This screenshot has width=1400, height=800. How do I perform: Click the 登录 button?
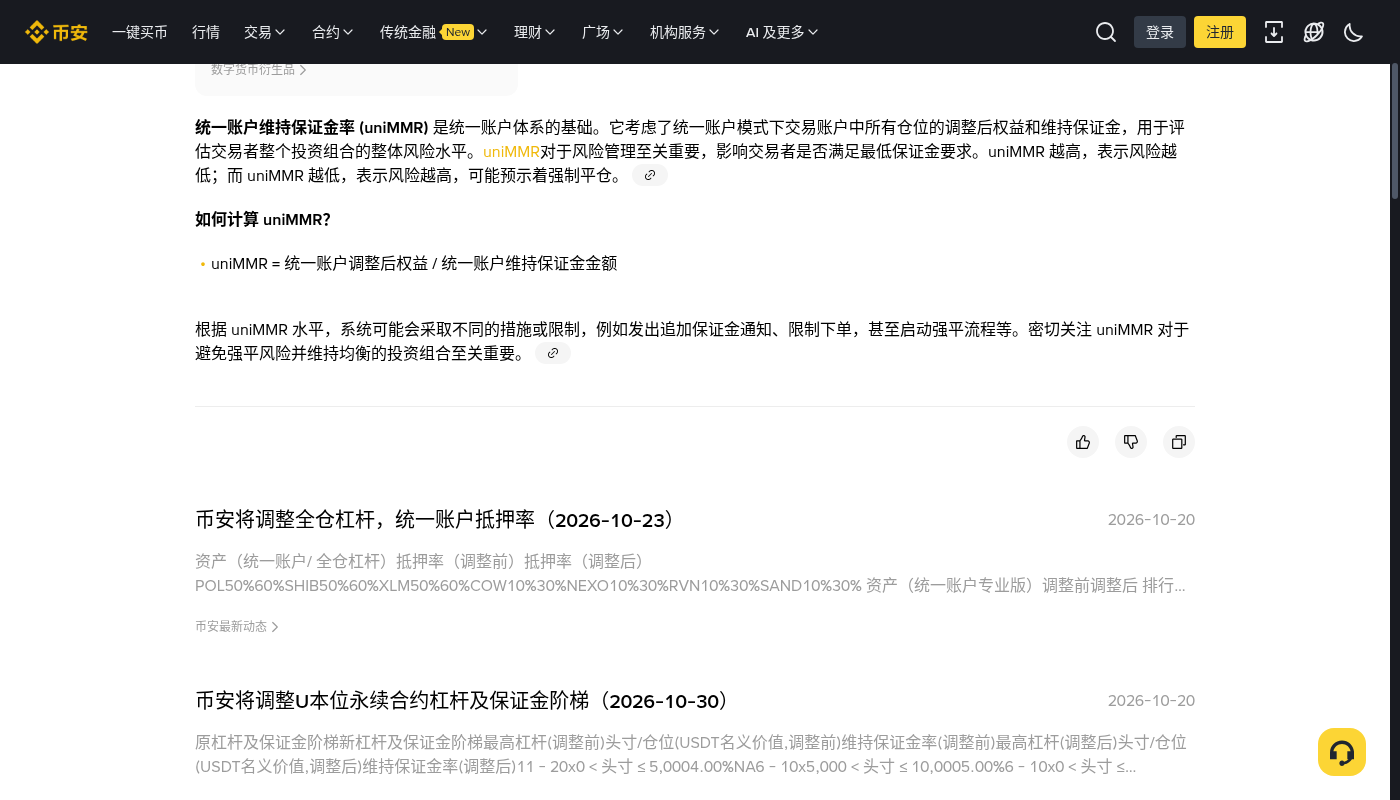click(x=1160, y=32)
